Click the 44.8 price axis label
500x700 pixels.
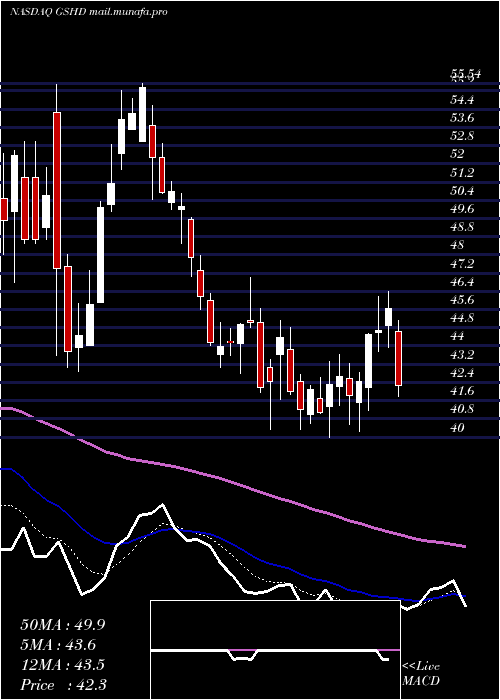click(462, 318)
